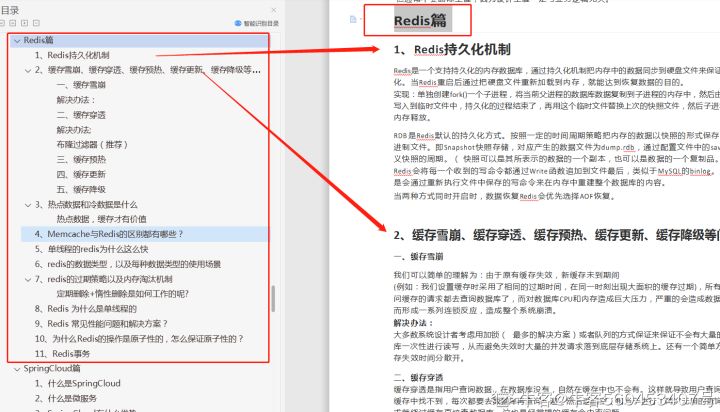Open 热点数据，缓存才有价值 entry
The width and height of the screenshot is (720, 412).
point(101,219)
